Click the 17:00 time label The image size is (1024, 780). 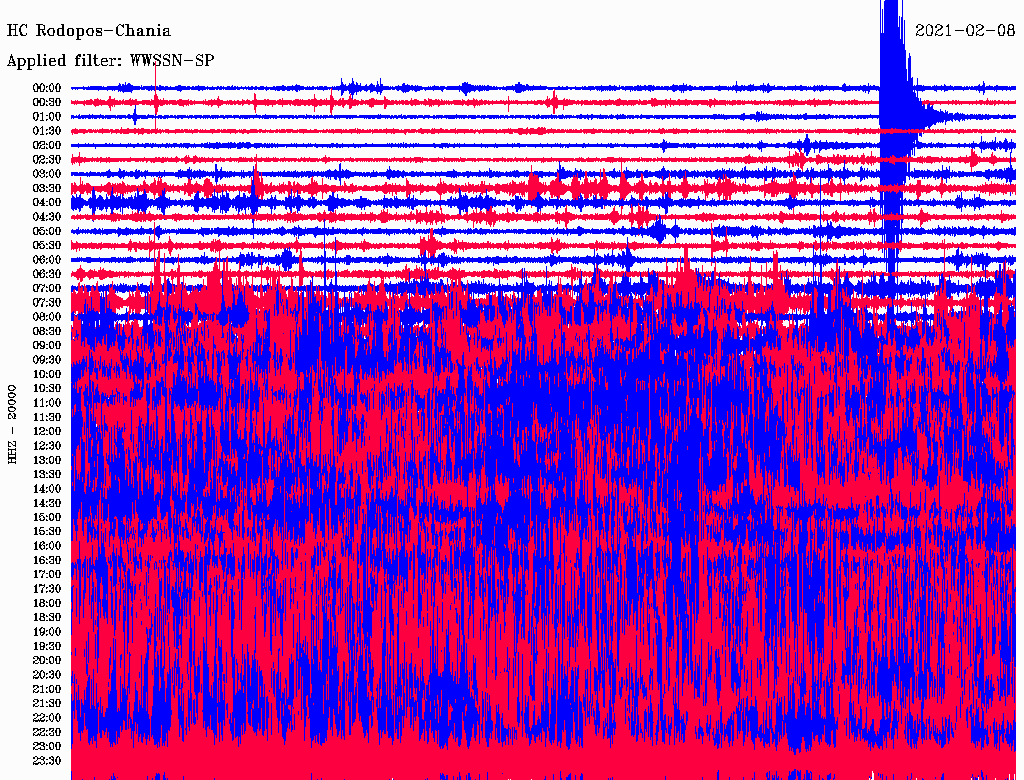pyautogui.click(x=47, y=574)
